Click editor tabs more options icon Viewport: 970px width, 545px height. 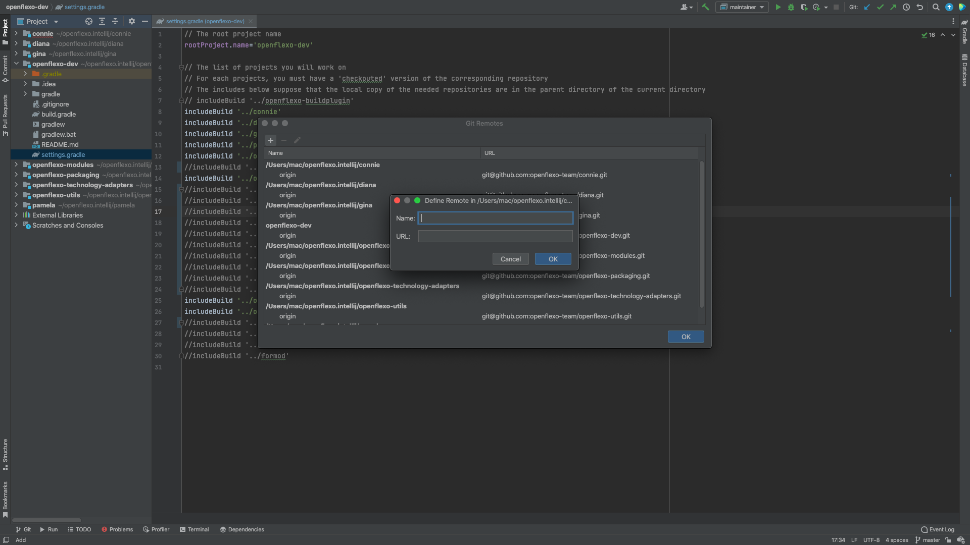point(953,21)
